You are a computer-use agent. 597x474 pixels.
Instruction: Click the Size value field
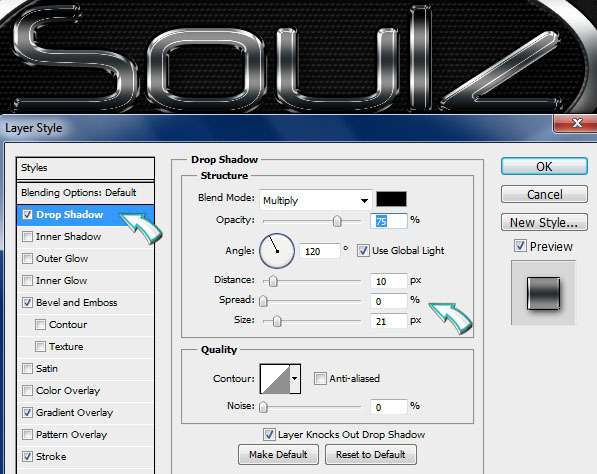click(x=389, y=321)
